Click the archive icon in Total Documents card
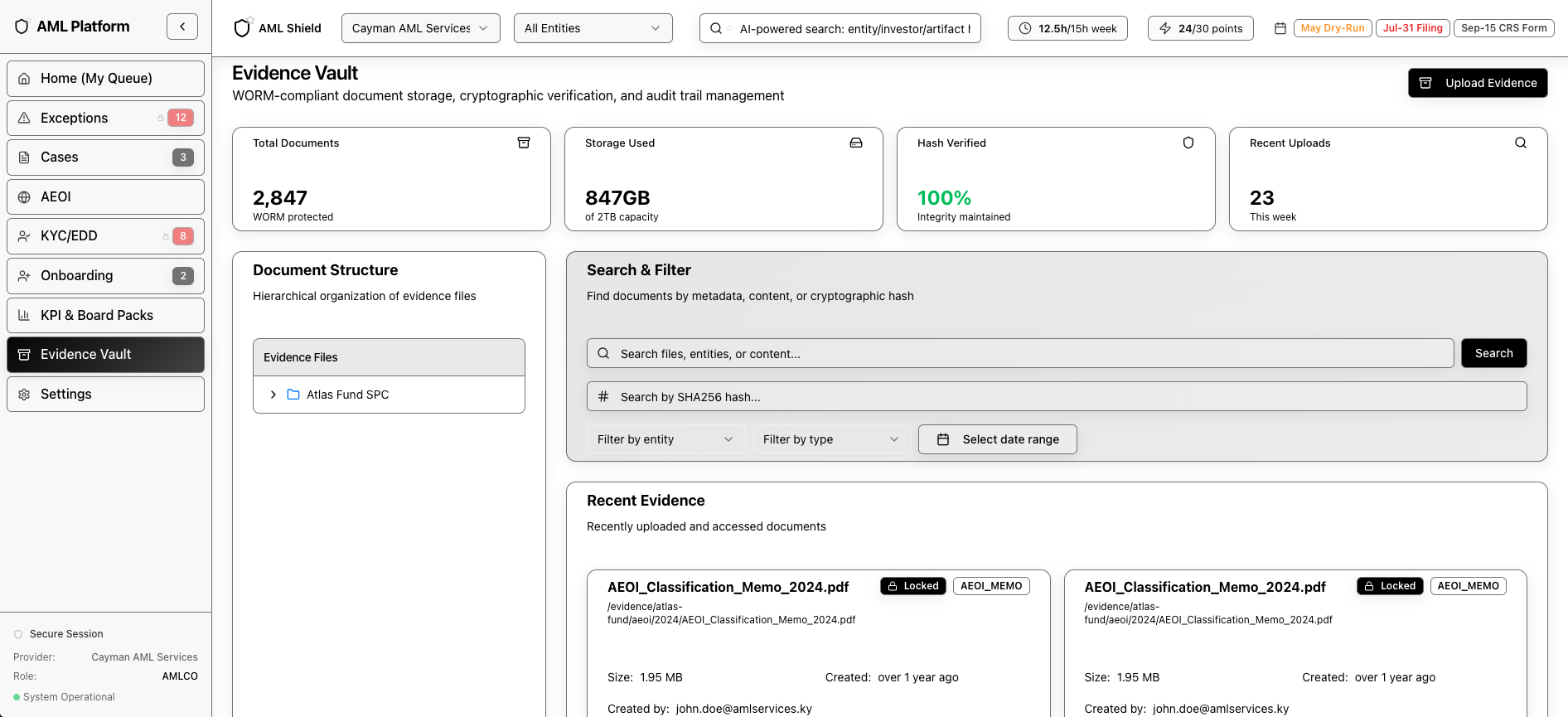This screenshot has width=1568, height=717. click(x=524, y=143)
